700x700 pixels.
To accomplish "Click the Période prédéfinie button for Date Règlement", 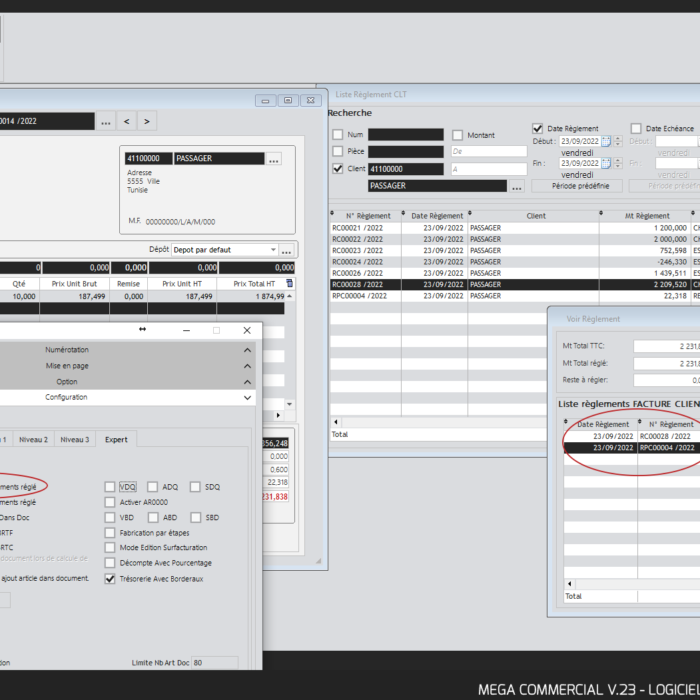I will (x=577, y=186).
